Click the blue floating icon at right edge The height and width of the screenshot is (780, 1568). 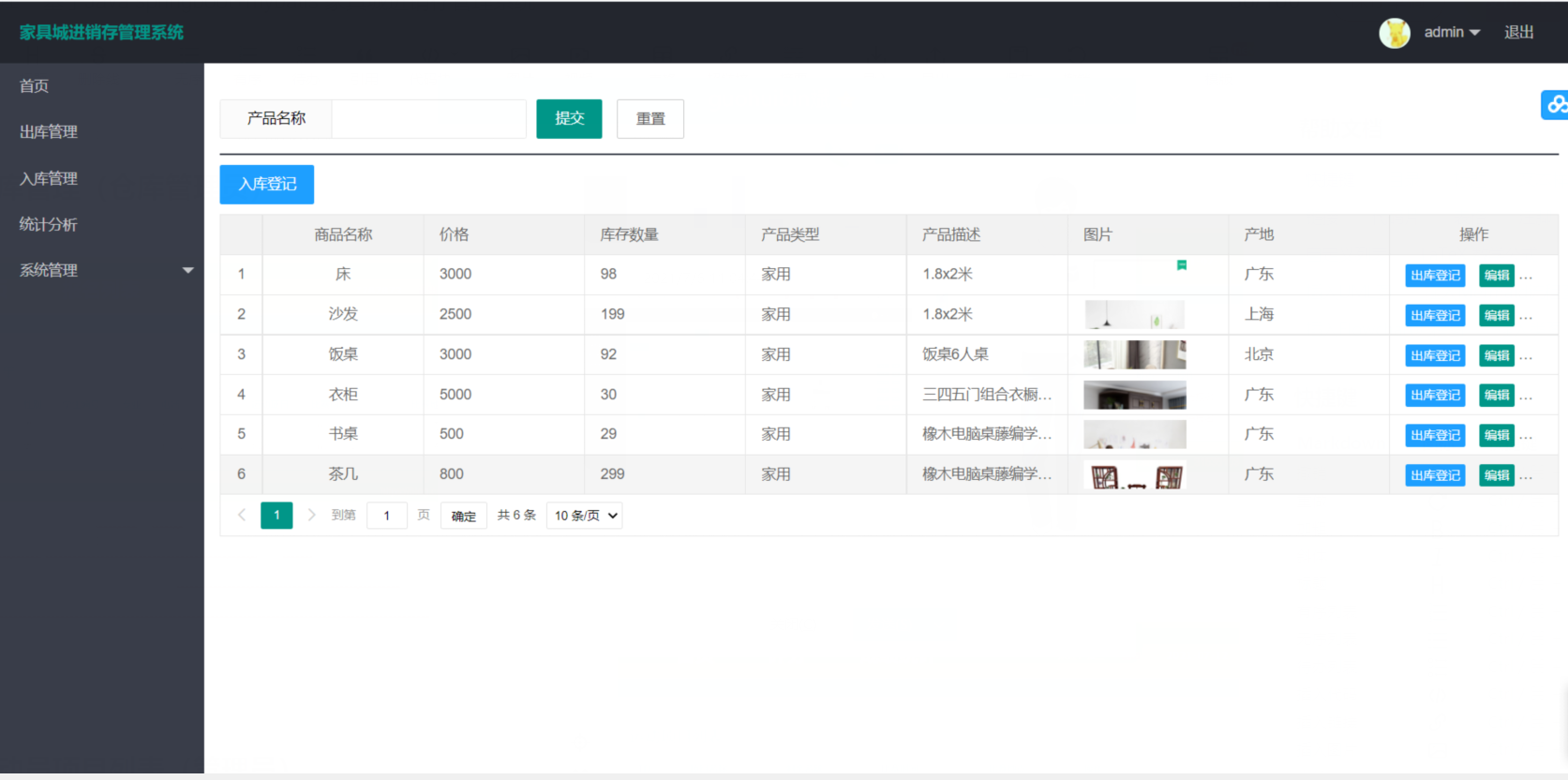pos(1555,105)
